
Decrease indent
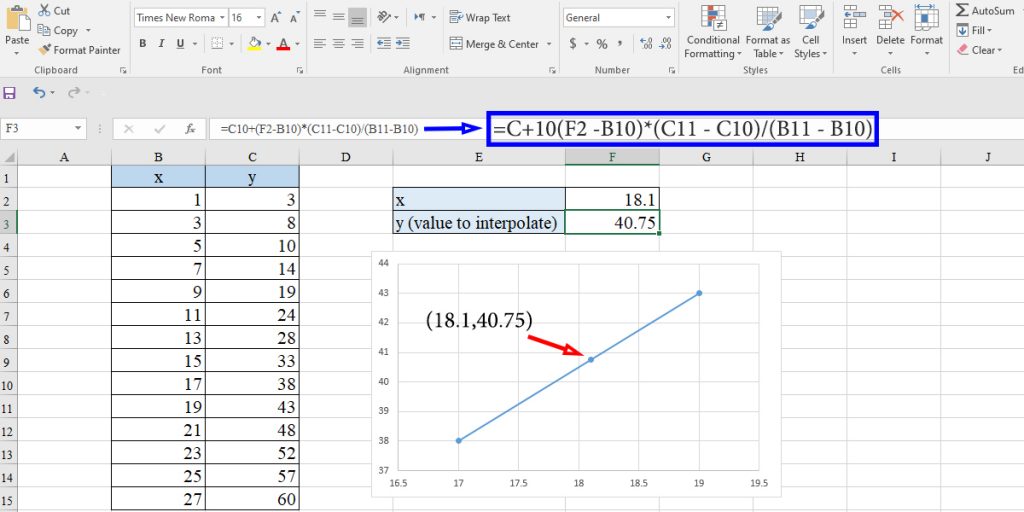click(384, 44)
